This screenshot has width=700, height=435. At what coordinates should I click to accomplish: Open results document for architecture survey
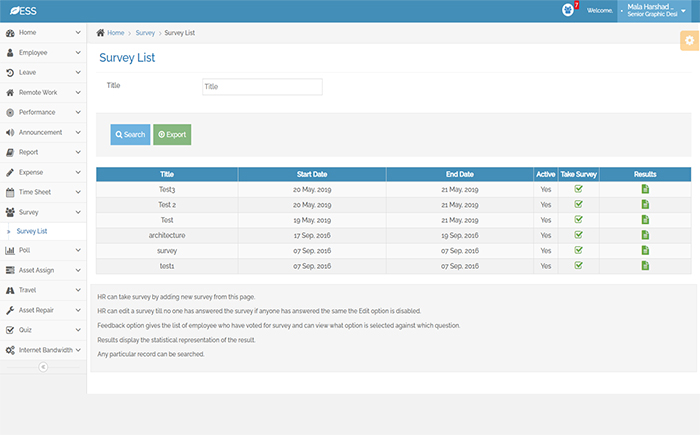(x=645, y=235)
